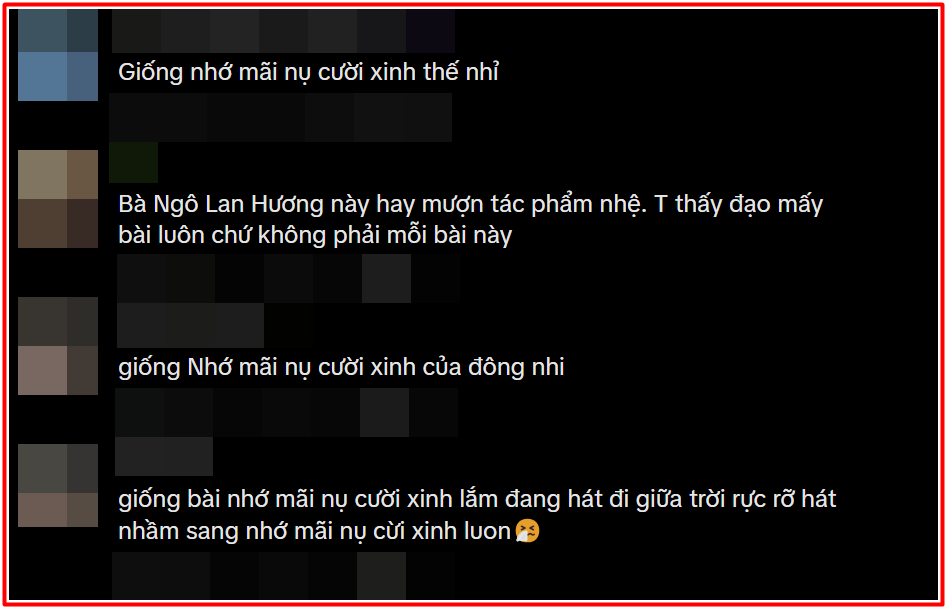Click the blurred action row under the first comment
The height and width of the screenshot is (609, 947).
(281, 117)
